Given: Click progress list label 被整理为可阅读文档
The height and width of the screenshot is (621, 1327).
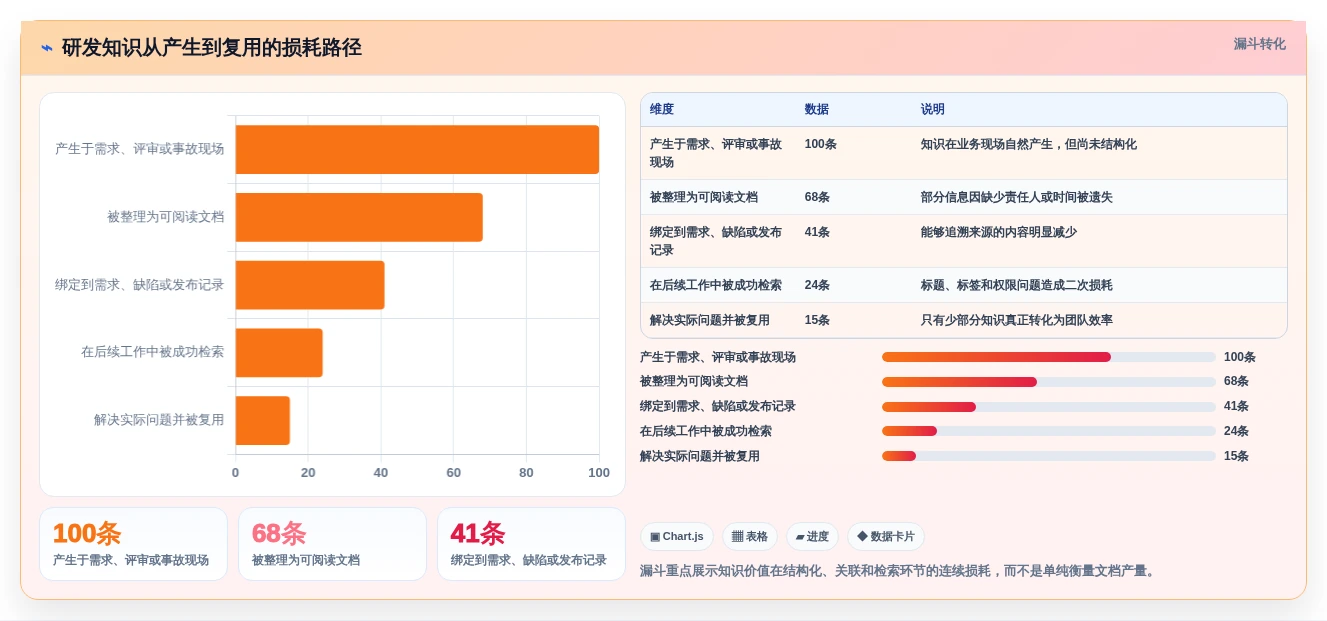Looking at the screenshot, I should pos(694,381).
